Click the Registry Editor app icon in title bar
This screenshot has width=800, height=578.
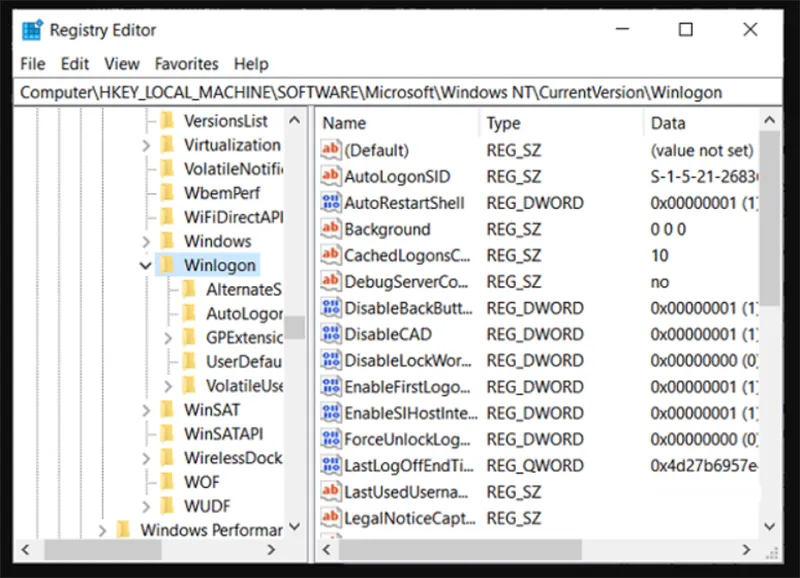tap(32, 30)
